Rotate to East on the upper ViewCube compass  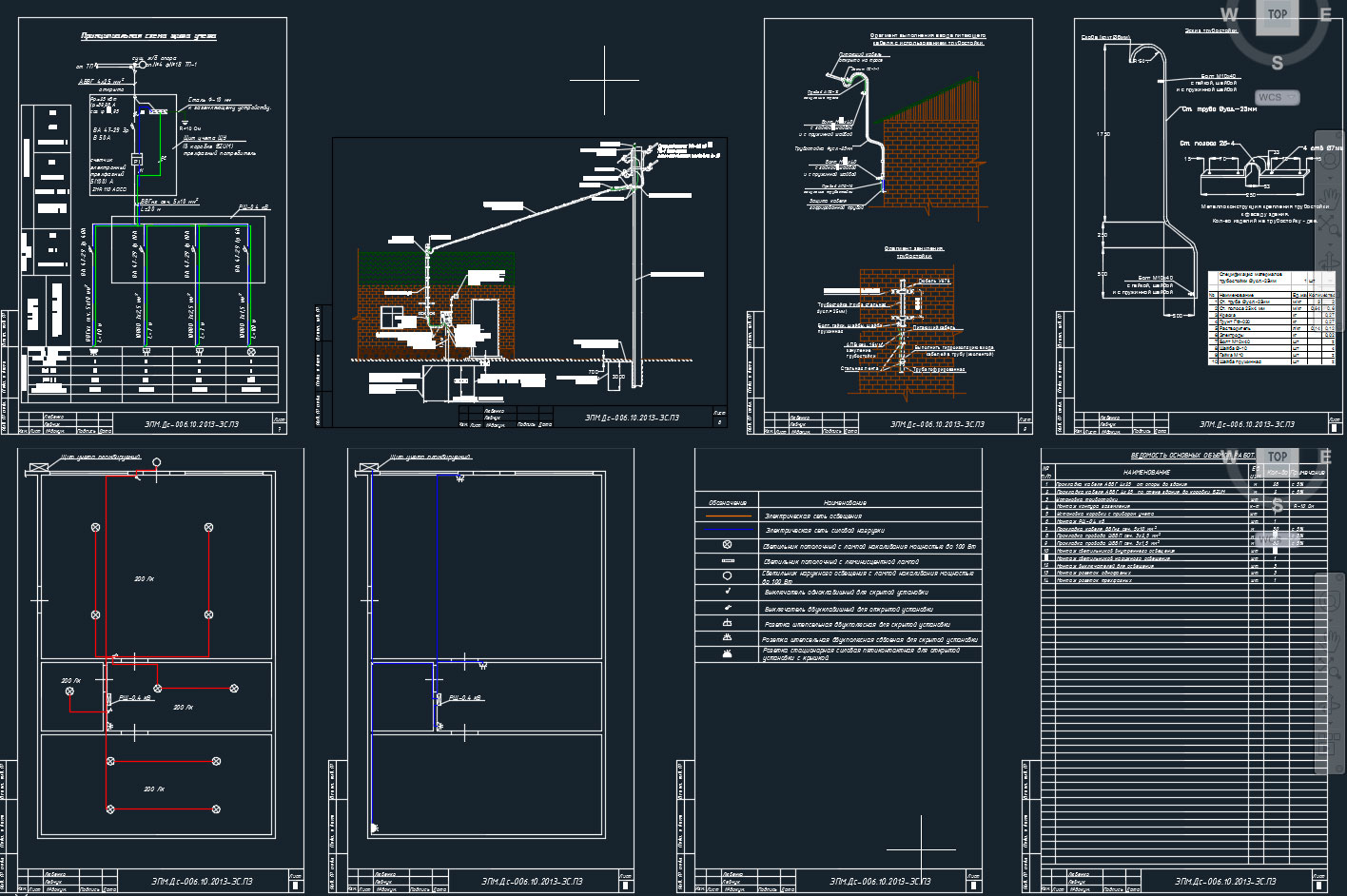[1325, 14]
